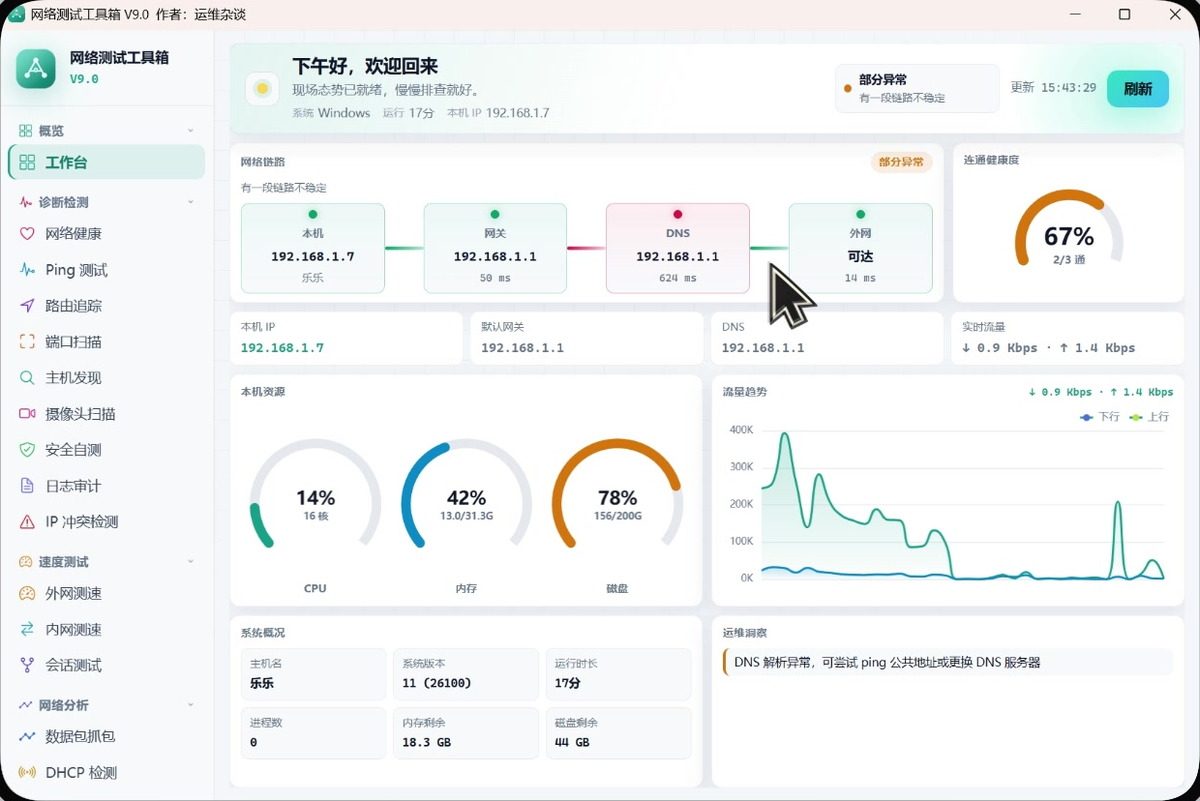The width and height of the screenshot is (1200, 801).
Task: Click the 更新 15:43:29 timestamp
Action: (1053, 88)
